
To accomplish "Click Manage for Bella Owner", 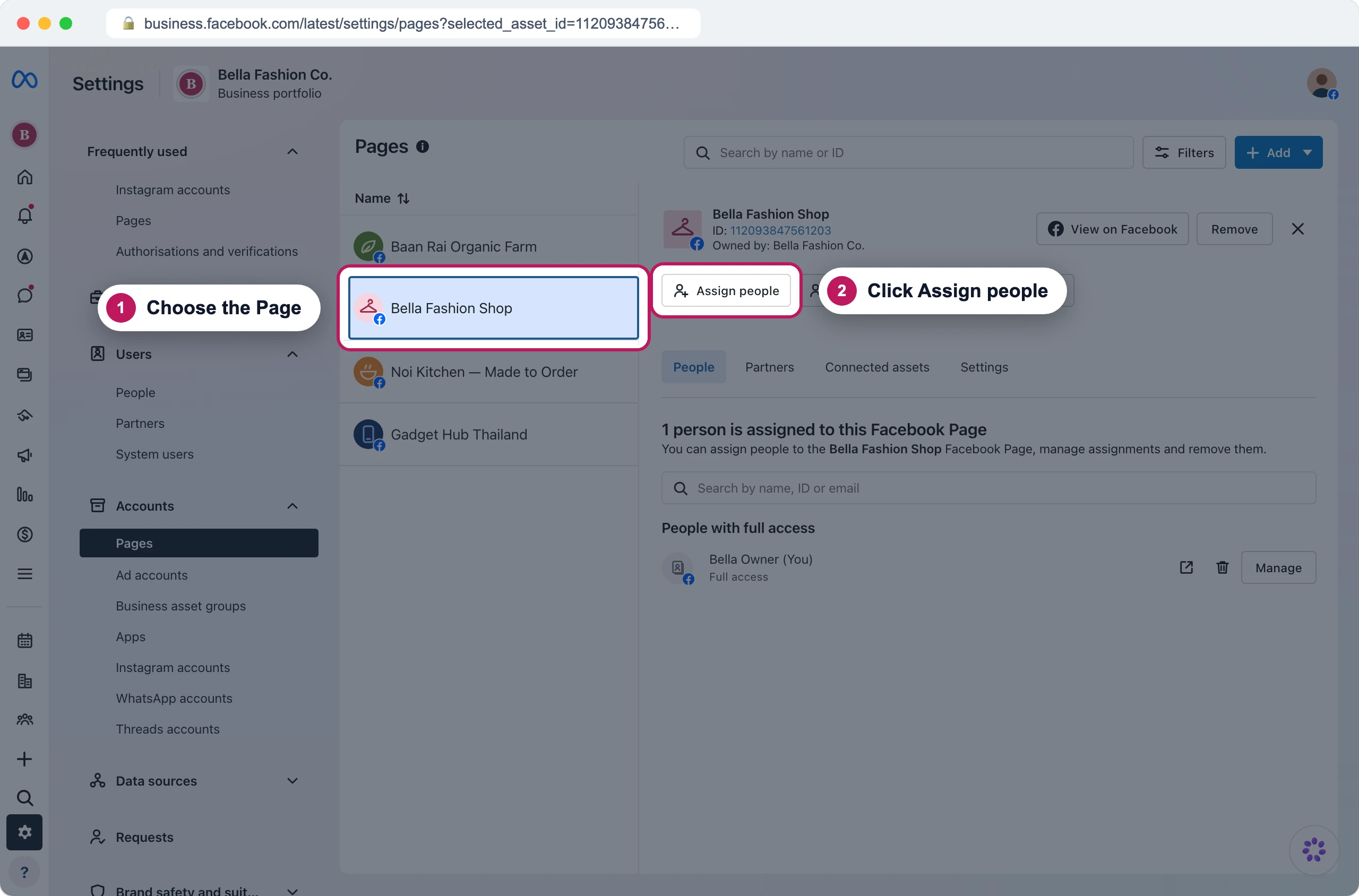I will [x=1278, y=567].
